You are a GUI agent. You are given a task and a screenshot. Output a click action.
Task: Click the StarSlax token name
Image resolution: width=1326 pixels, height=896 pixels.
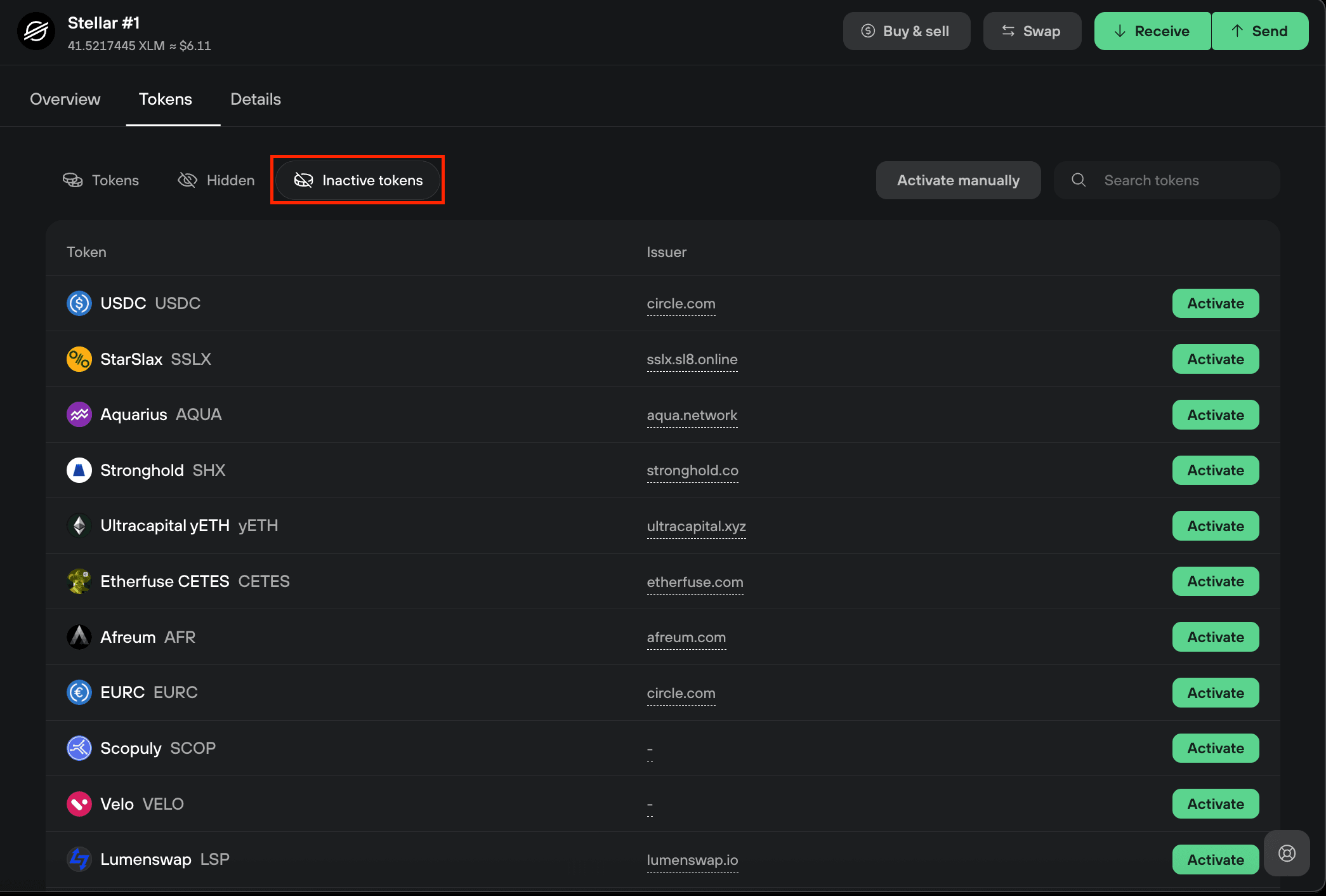point(131,359)
